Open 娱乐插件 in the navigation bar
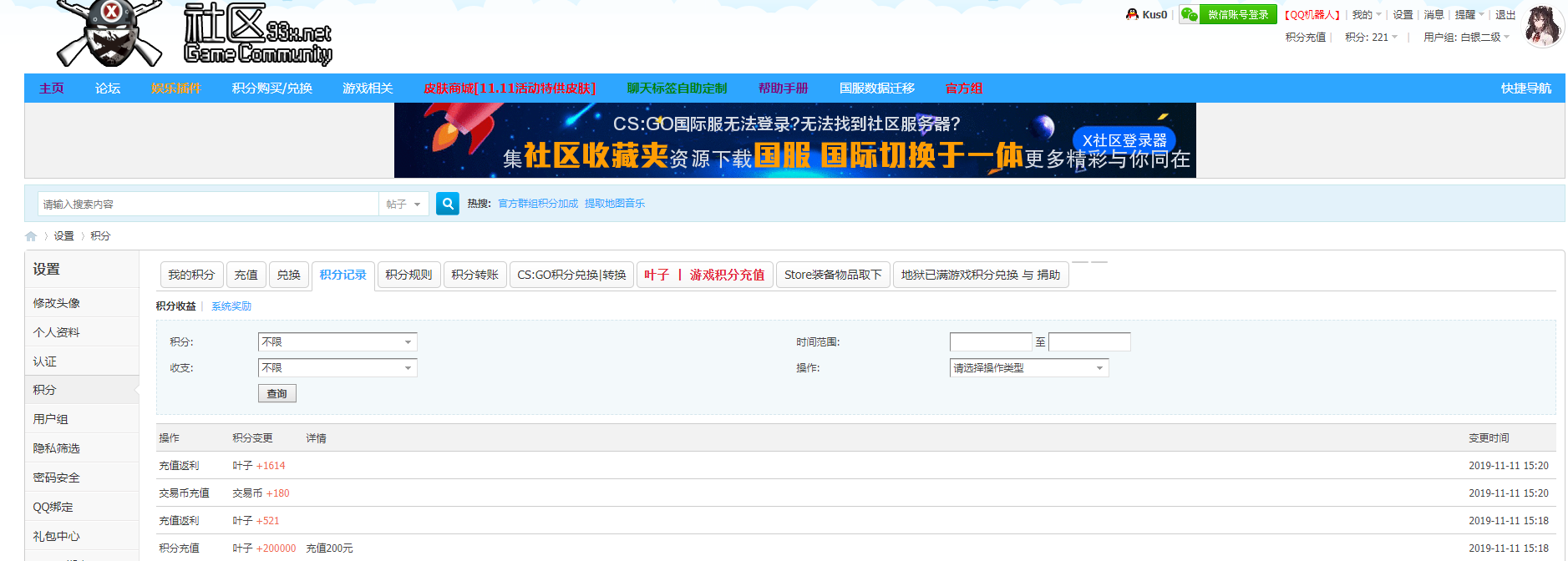The width and height of the screenshot is (1568, 561). (x=176, y=88)
